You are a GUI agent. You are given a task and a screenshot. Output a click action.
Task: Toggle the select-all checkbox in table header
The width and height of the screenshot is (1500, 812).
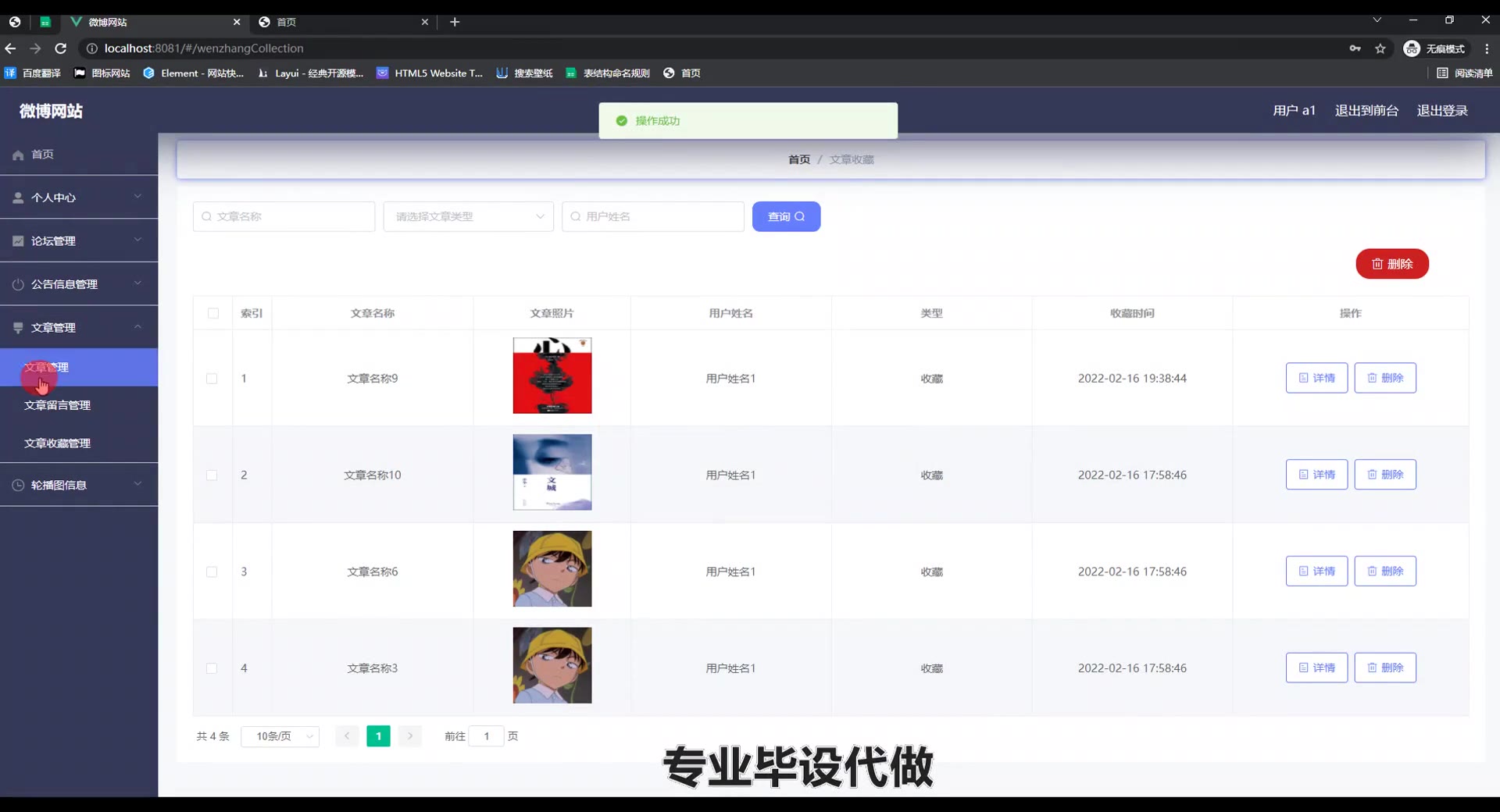pyautogui.click(x=212, y=313)
